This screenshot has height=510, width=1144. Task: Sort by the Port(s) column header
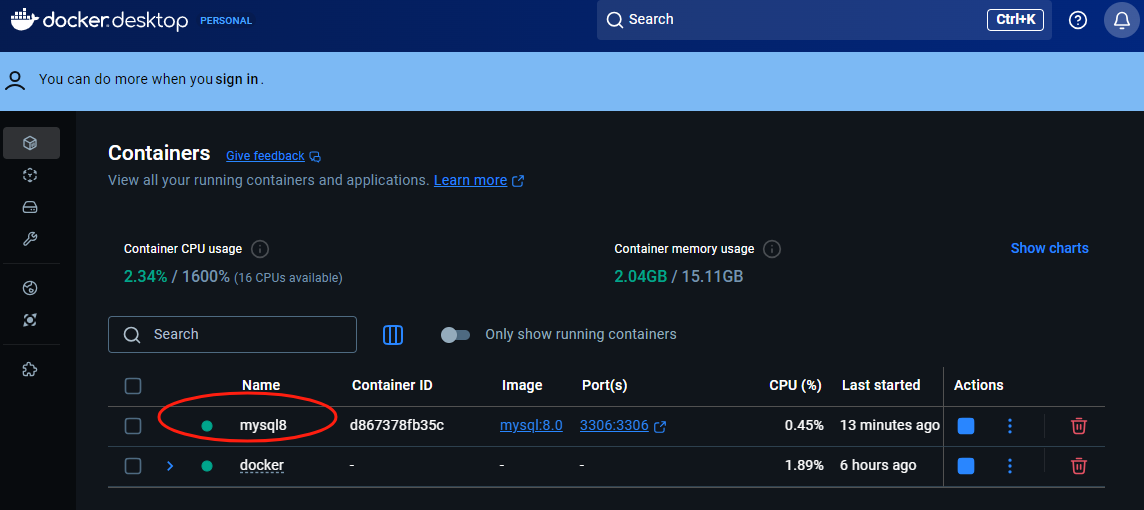tap(605, 385)
